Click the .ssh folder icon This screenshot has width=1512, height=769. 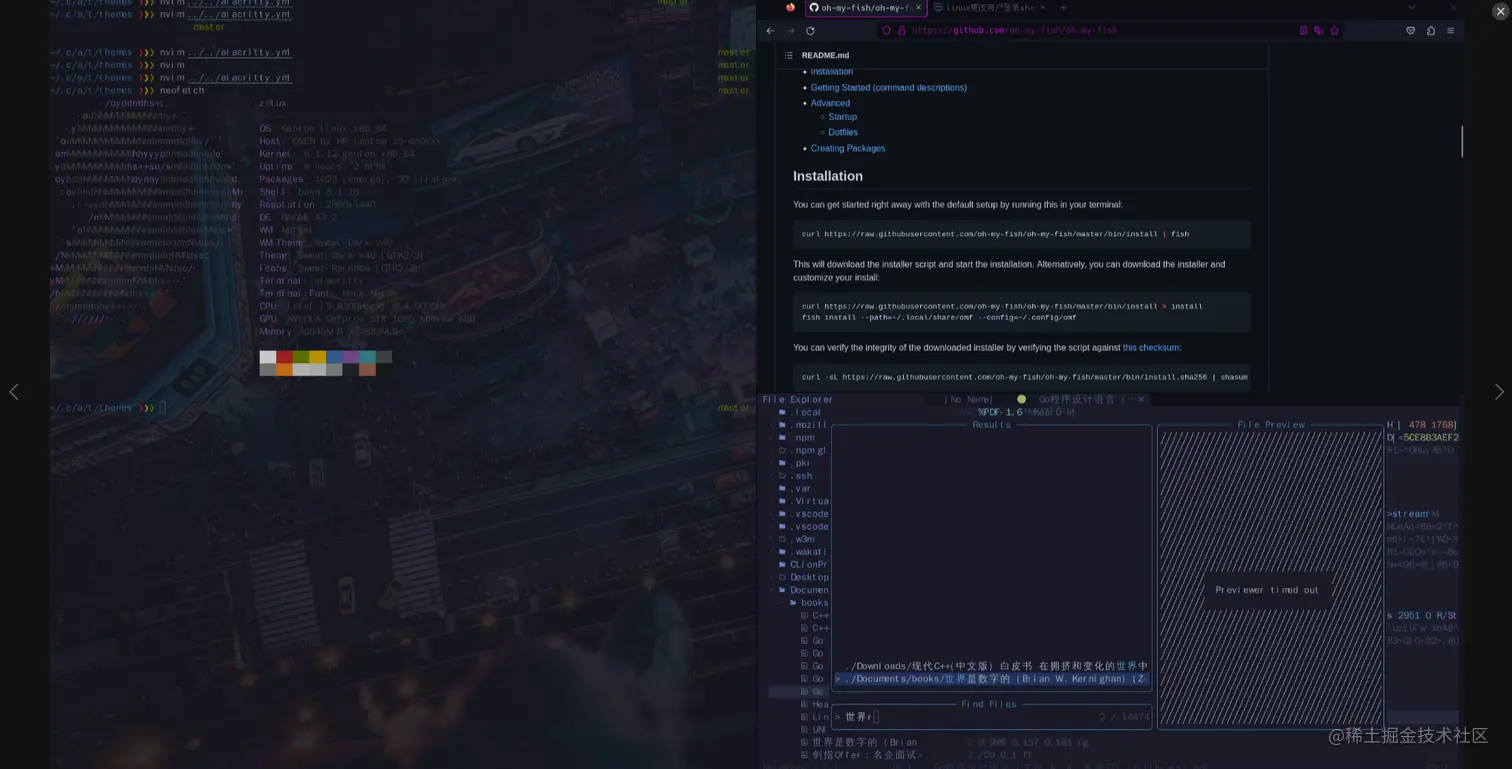coord(782,476)
